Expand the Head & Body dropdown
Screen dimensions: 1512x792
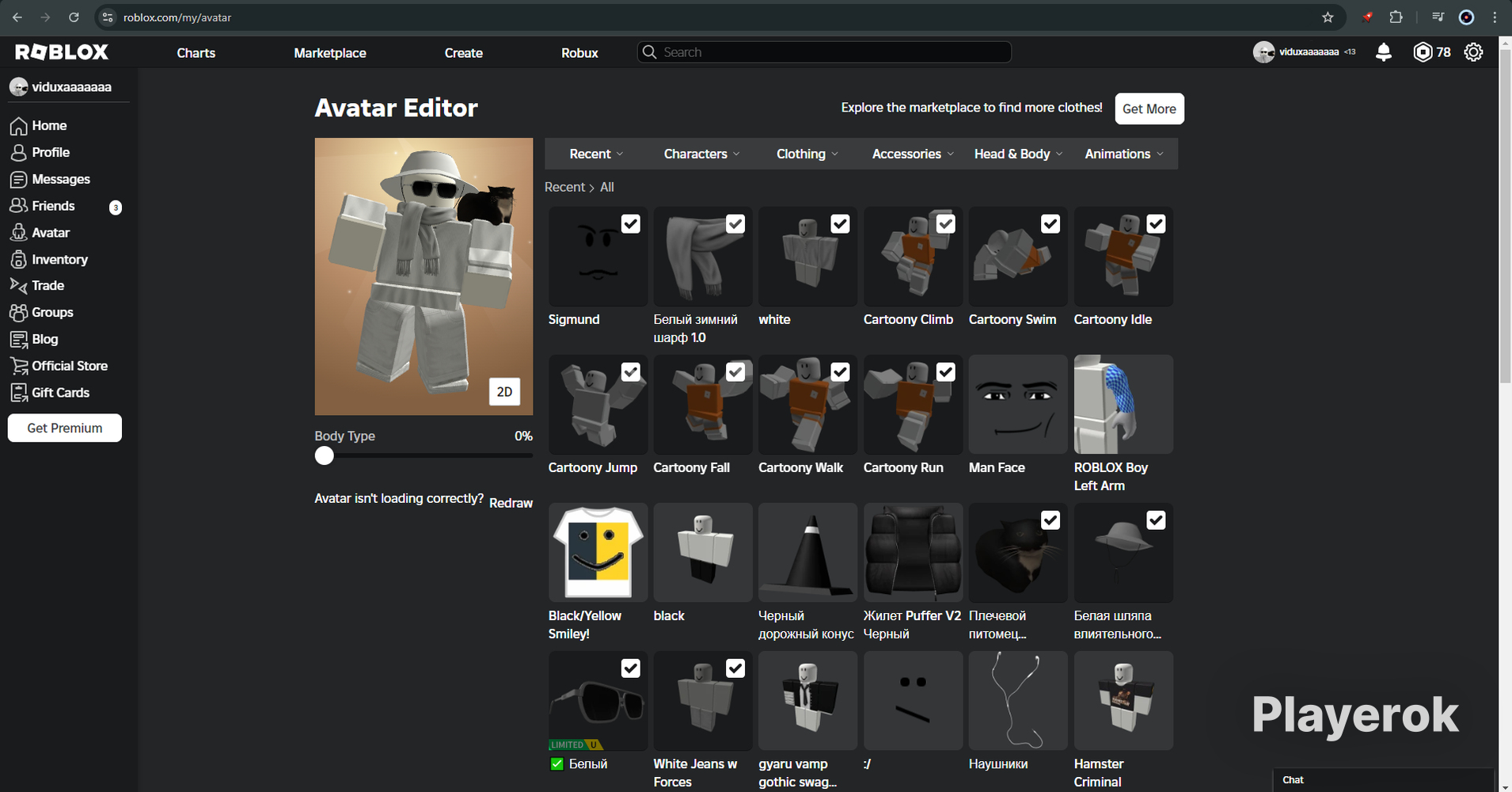point(1018,154)
